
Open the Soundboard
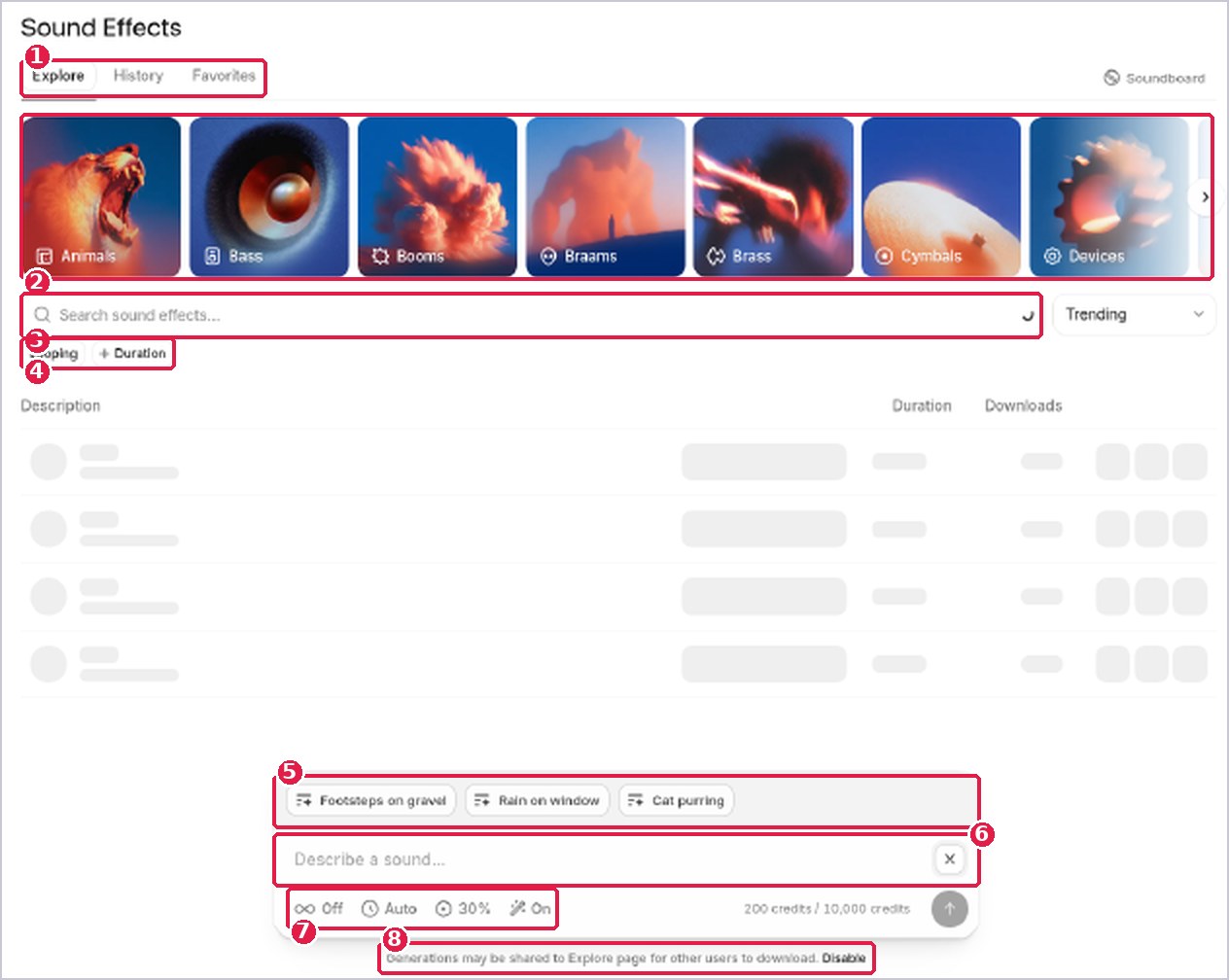pos(1154,78)
